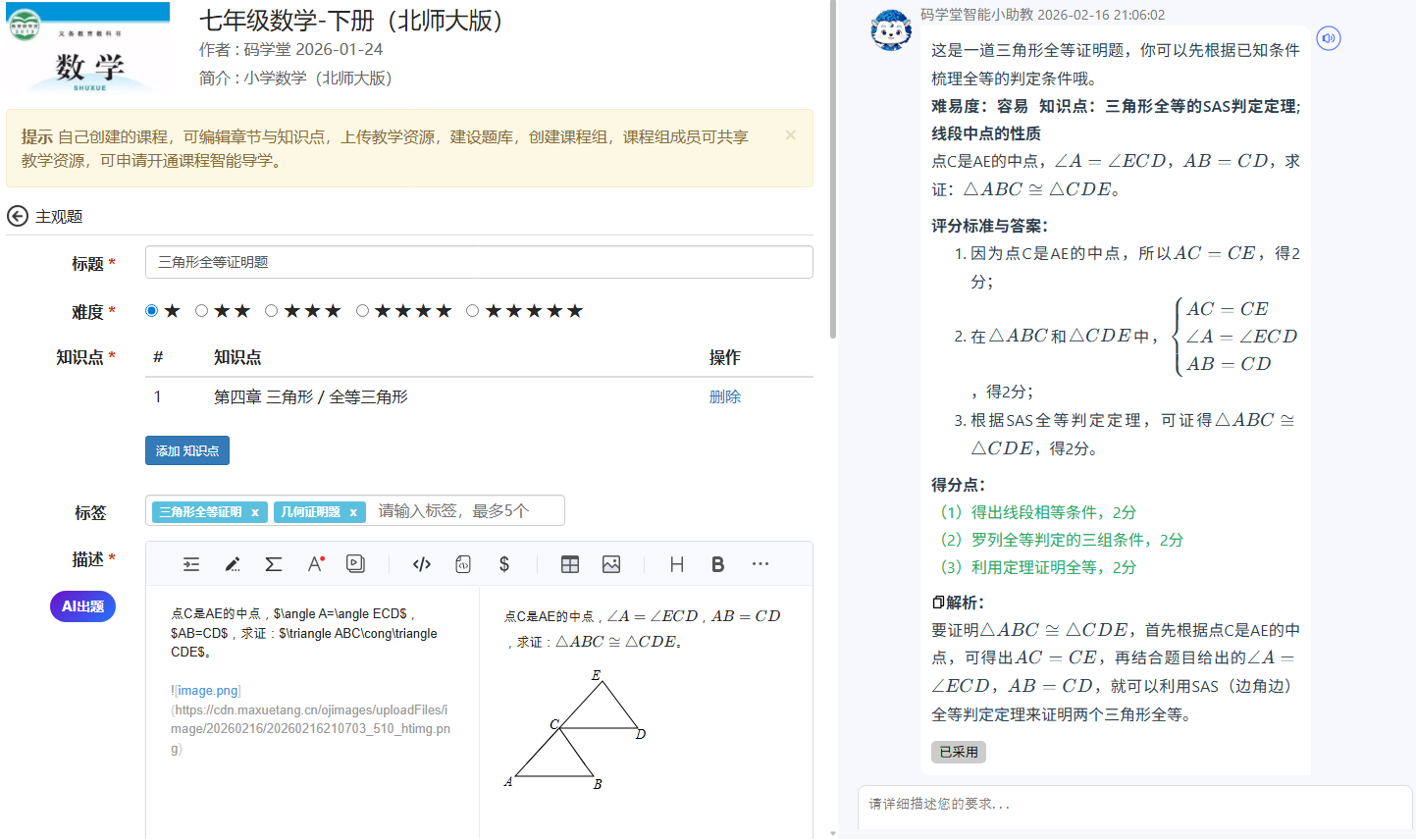Click the insert image icon in toolbar

[611, 564]
